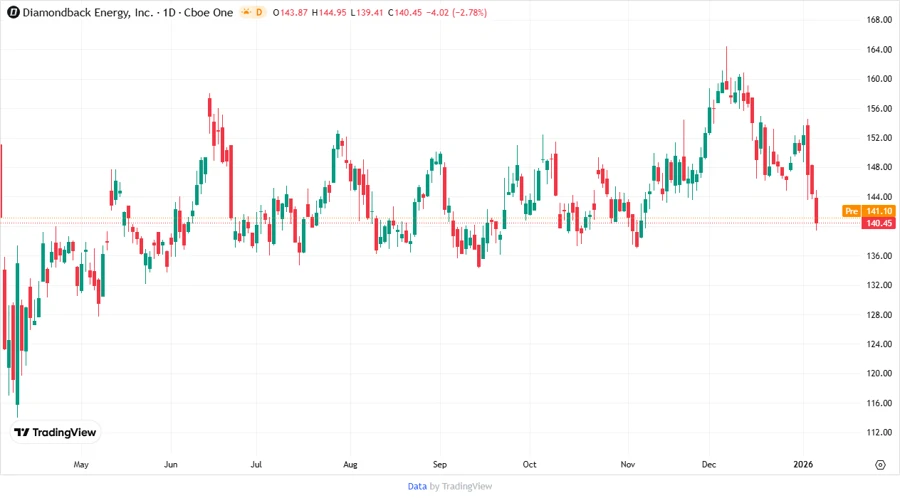Viewport: 900px width, 498px height.
Task: Click the 144.00 price axis value
Action: coord(879,197)
